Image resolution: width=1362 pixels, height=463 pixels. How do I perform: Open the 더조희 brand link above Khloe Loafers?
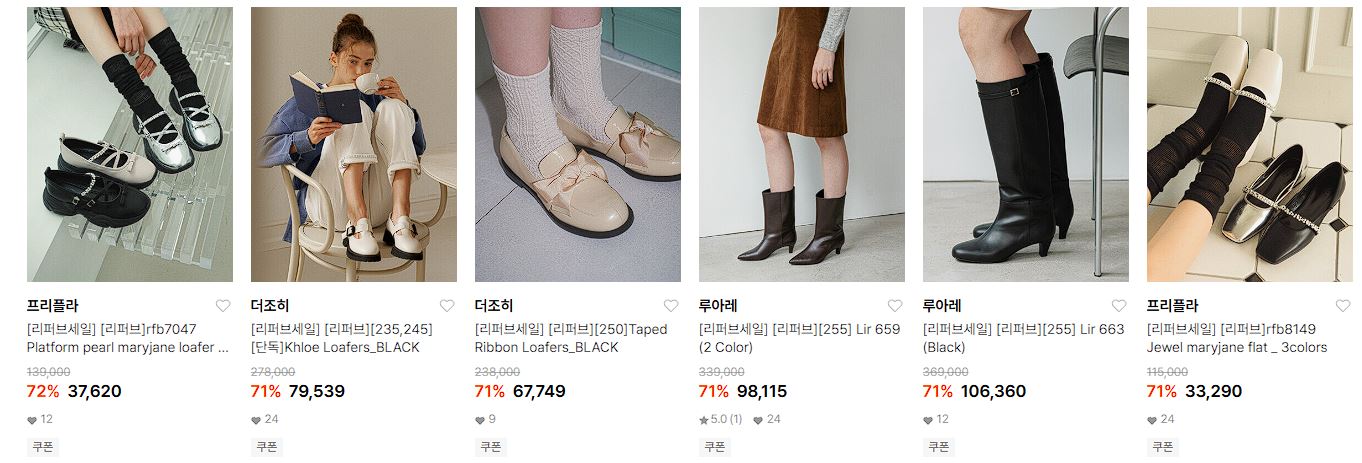coord(270,306)
